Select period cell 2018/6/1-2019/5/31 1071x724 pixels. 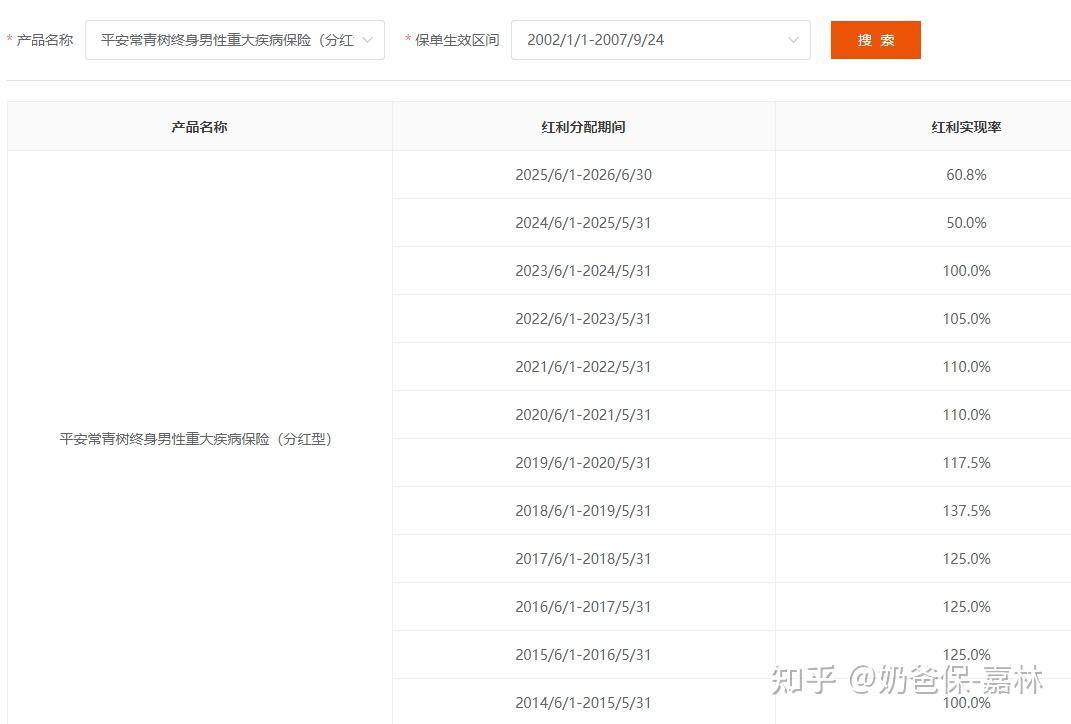pos(583,510)
